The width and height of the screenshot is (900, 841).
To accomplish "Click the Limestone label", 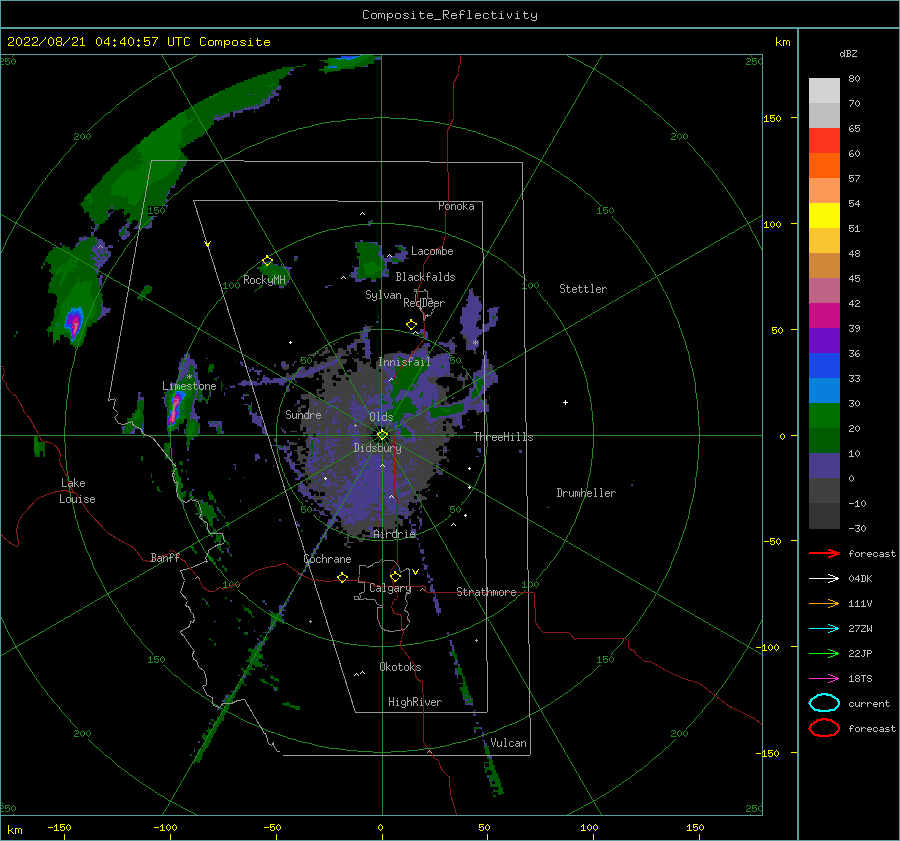I will [x=189, y=386].
